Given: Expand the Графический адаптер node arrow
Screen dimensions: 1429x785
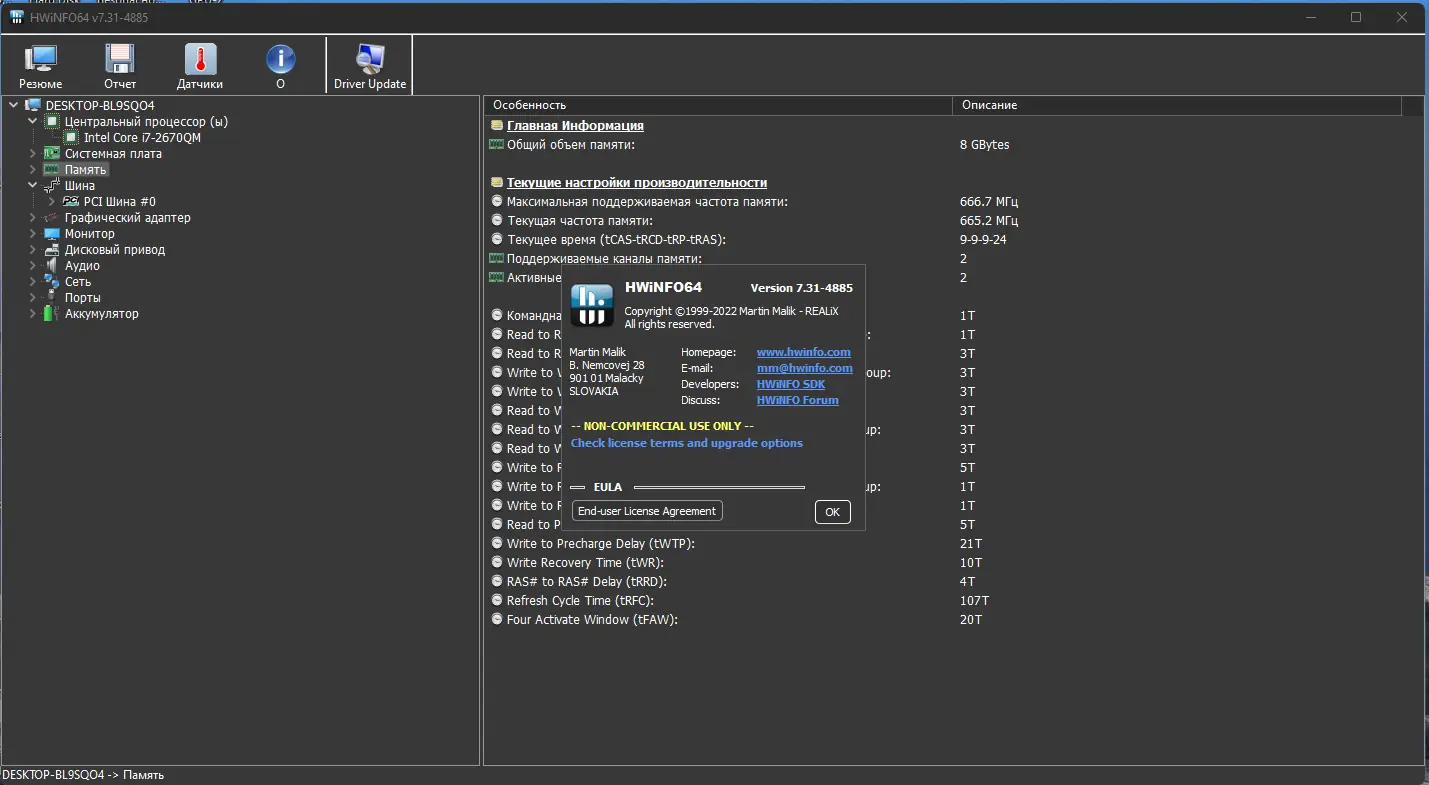Looking at the screenshot, I should [x=32, y=217].
